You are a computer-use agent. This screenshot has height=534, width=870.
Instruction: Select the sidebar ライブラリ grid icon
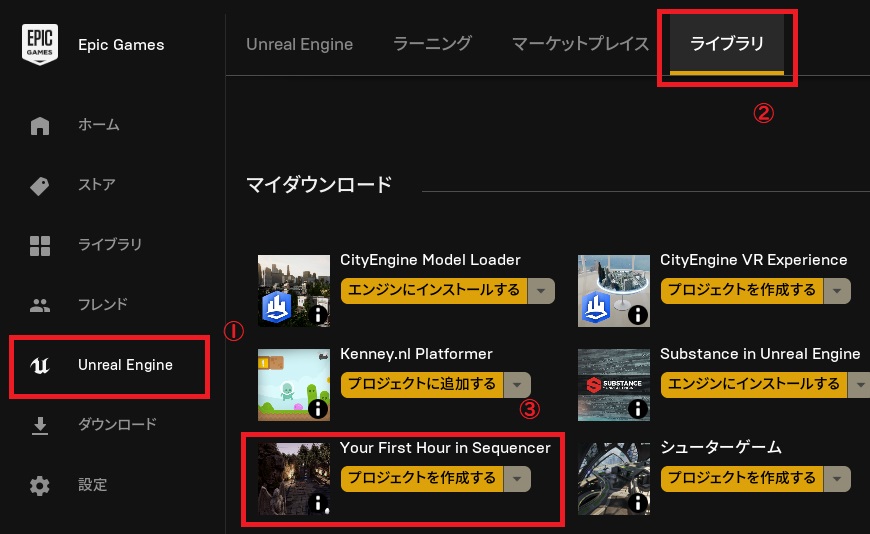pyautogui.click(x=40, y=245)
